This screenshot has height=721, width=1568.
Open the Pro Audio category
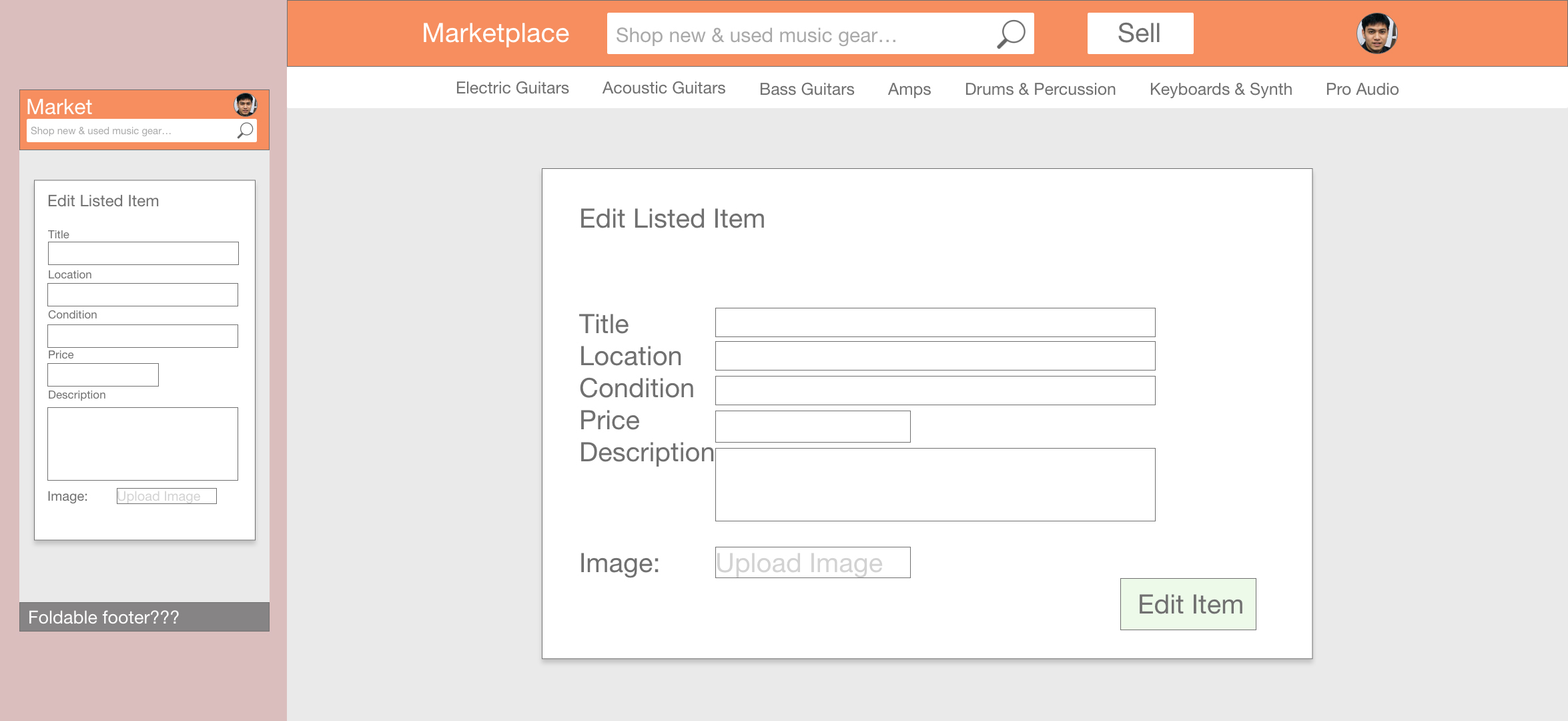click(1362, 89)
